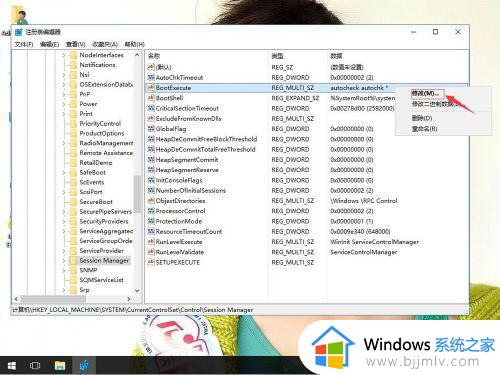Select the ProcessorControl value name
This screenshot has height=375, width=500.
180,211
